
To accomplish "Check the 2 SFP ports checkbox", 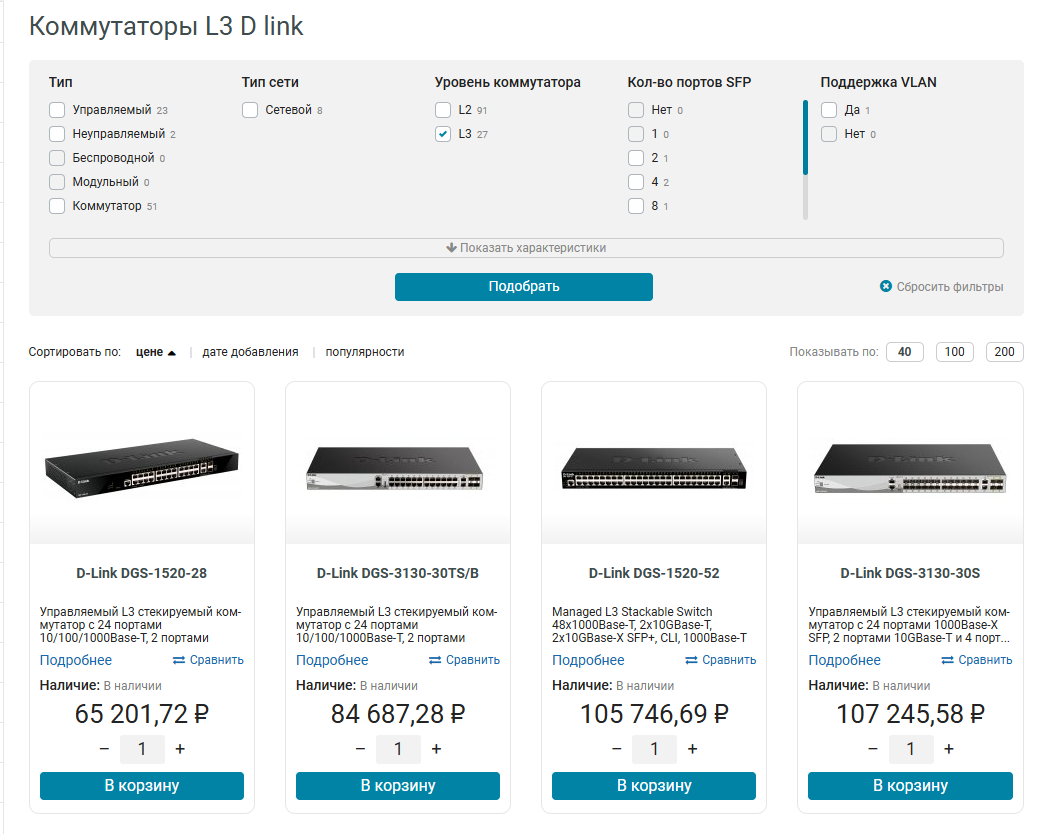I will click(635, 158).
